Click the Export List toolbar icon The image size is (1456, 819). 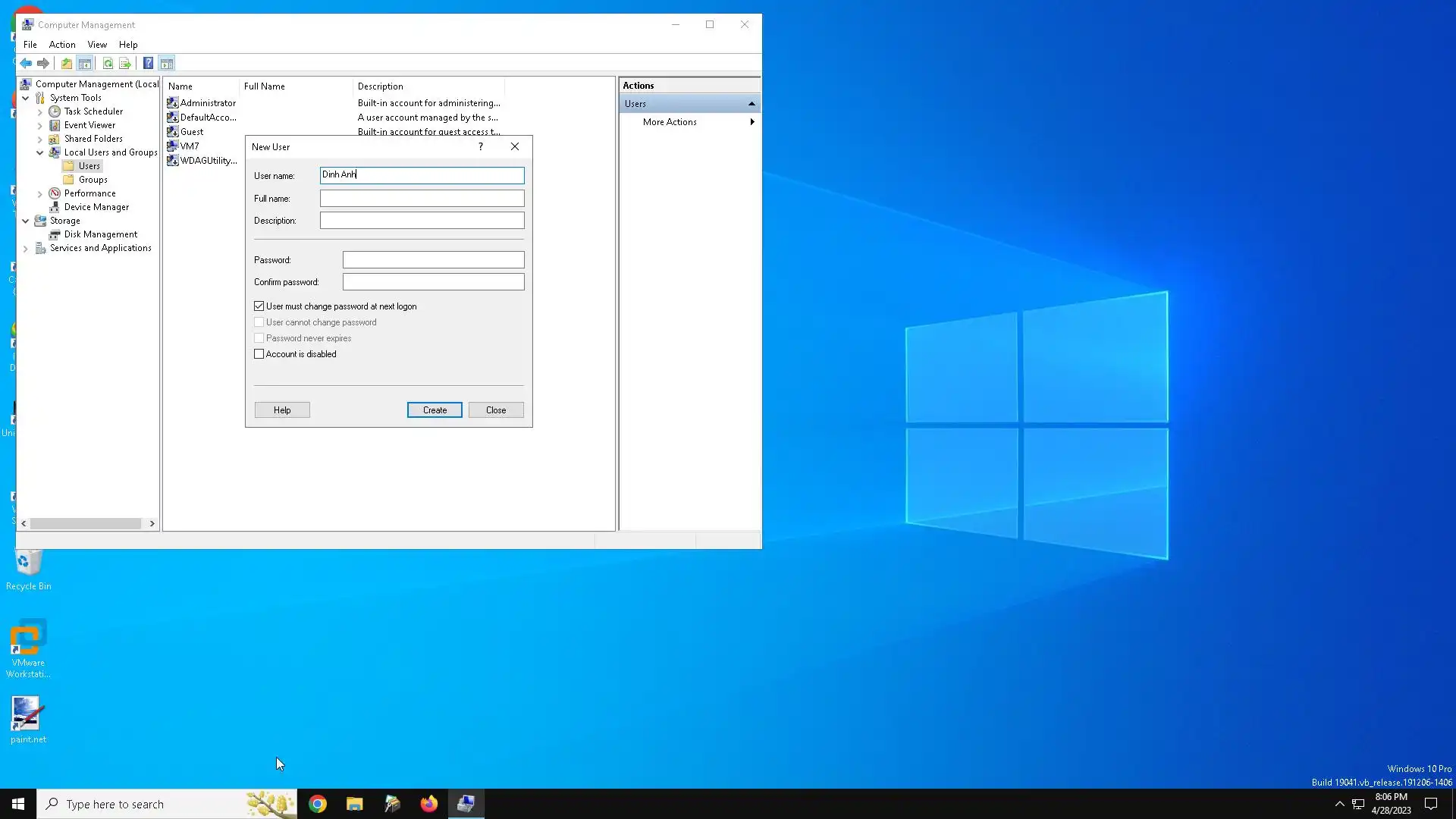tap(125, 64)
